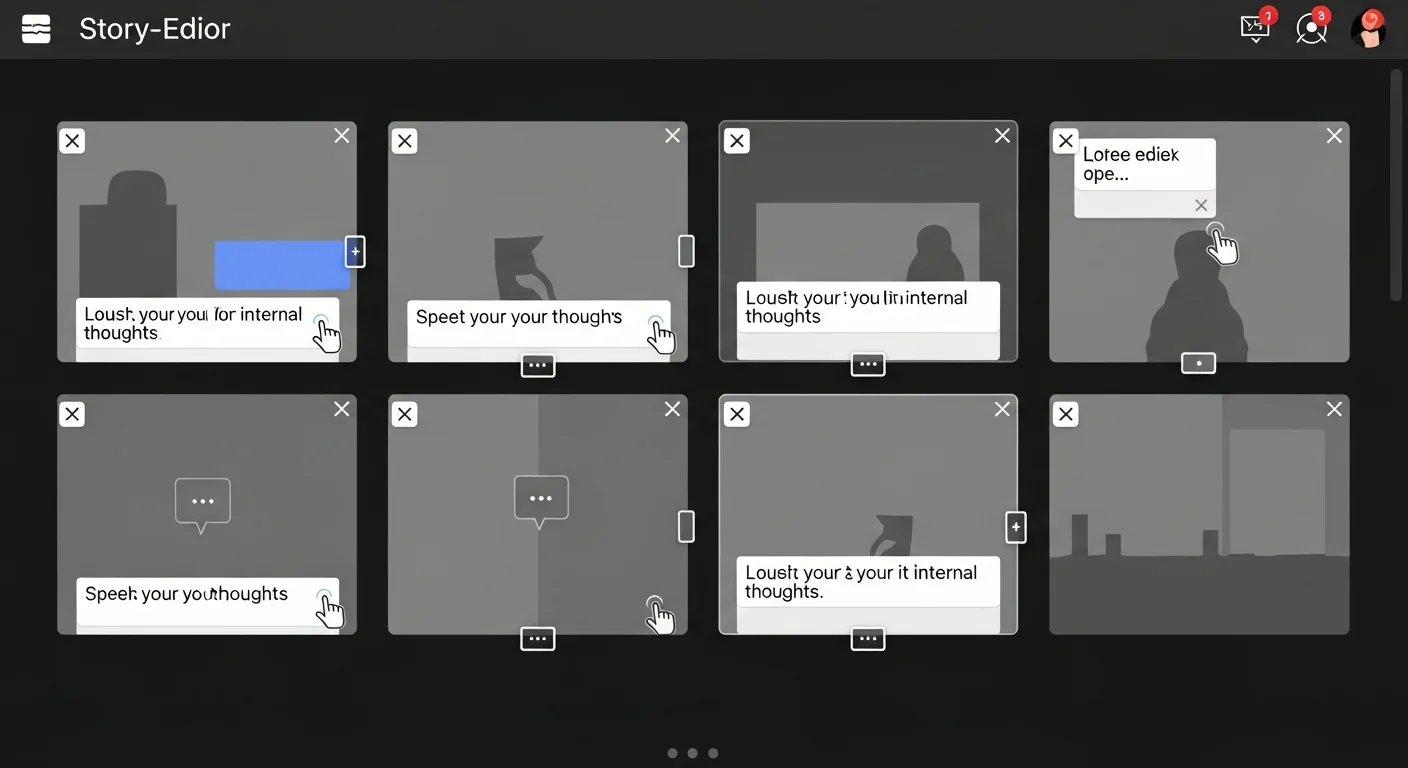Open more options under 'Speet your your thoughts' panel

pos(538,366)
